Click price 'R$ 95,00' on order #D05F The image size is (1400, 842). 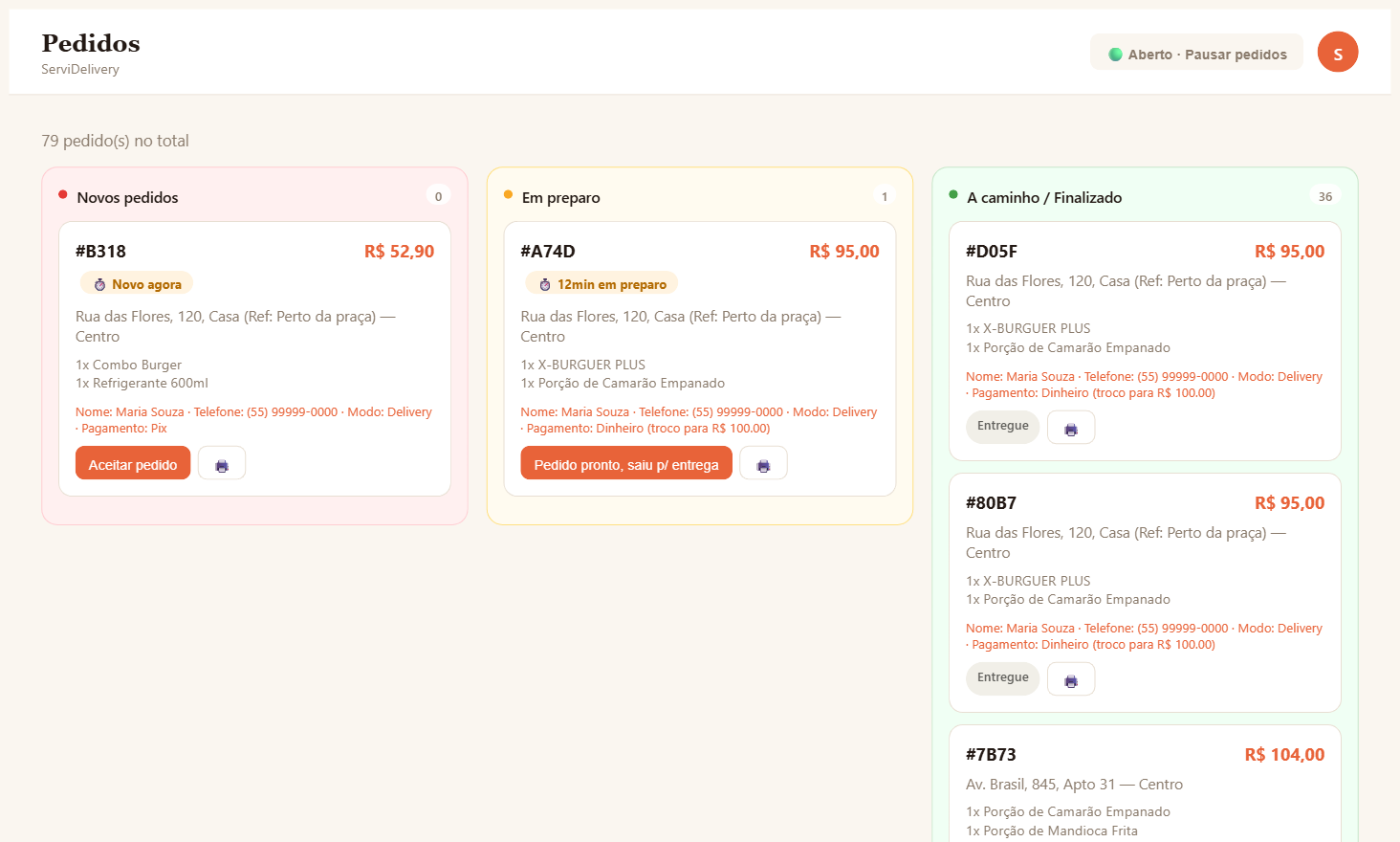(x=1289, y=252)
